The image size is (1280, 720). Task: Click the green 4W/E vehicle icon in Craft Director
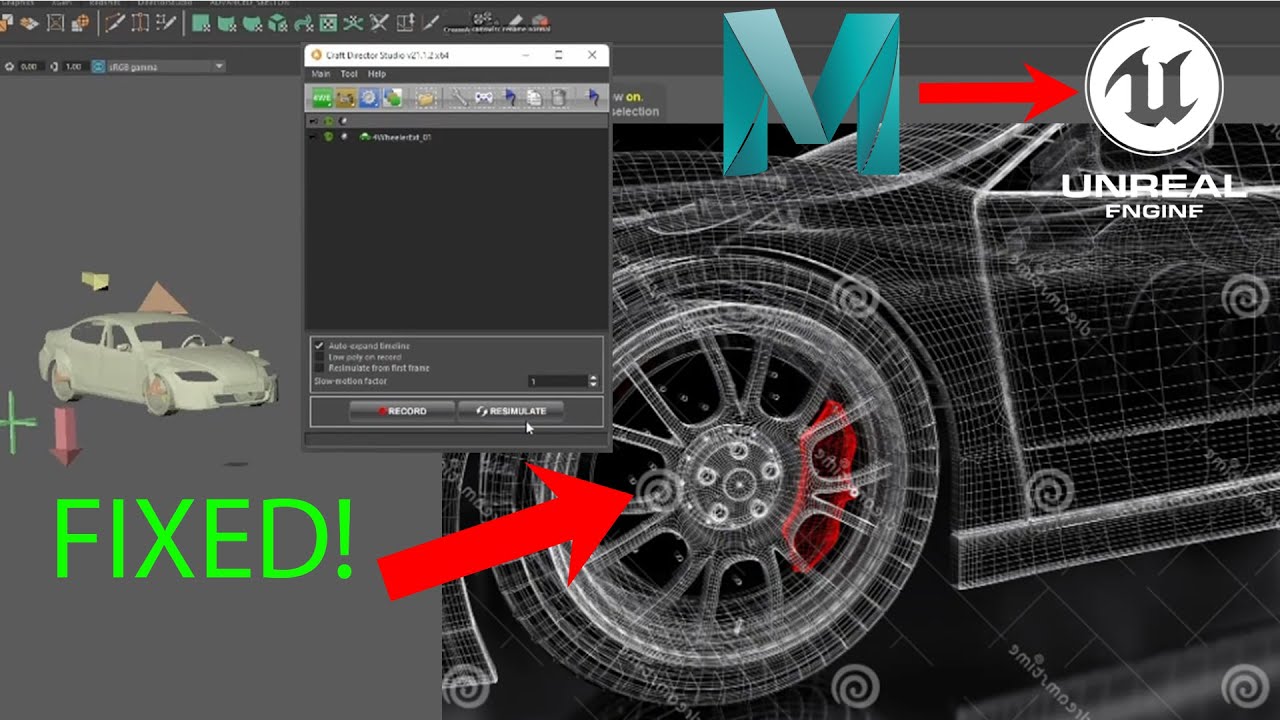click(x=321, y=97)
